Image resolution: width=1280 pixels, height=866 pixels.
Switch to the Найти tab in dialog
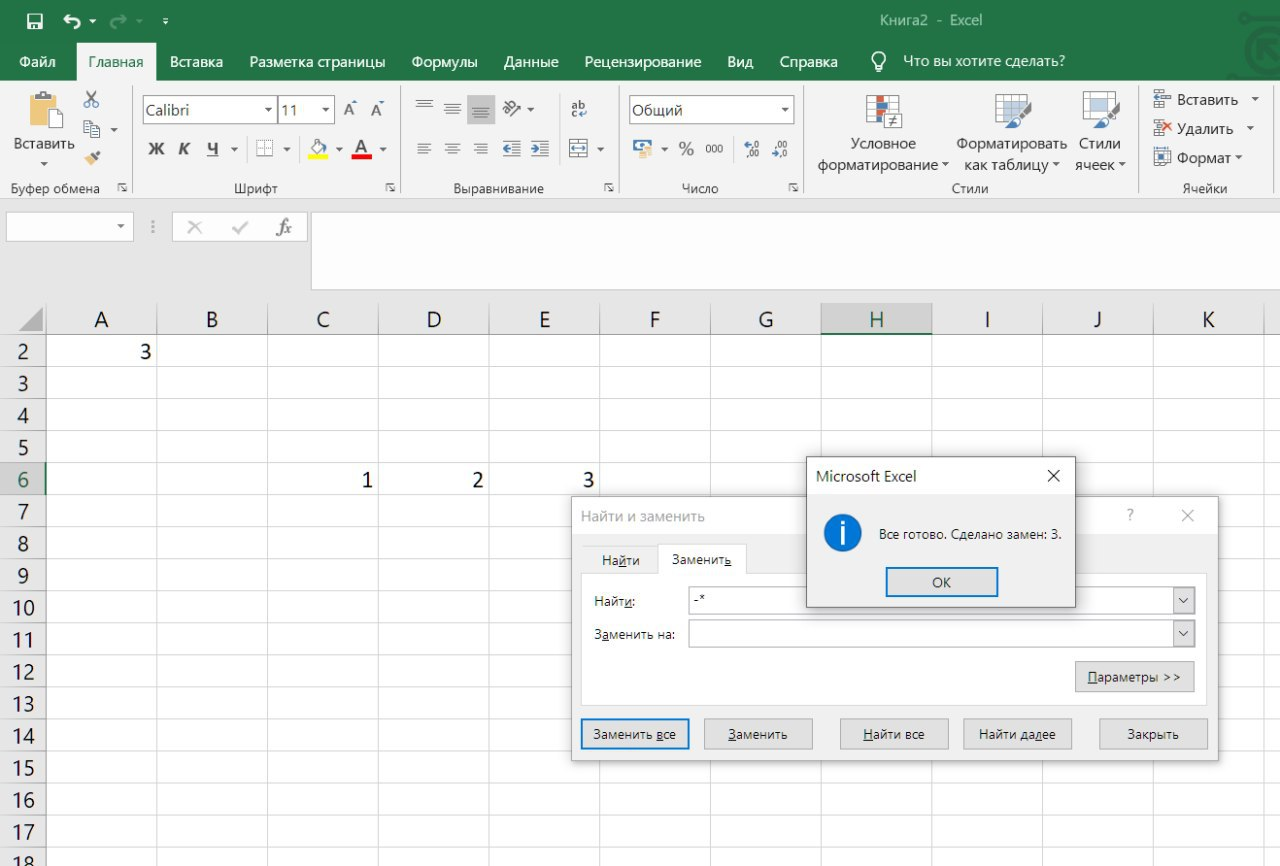pos(620,560)
